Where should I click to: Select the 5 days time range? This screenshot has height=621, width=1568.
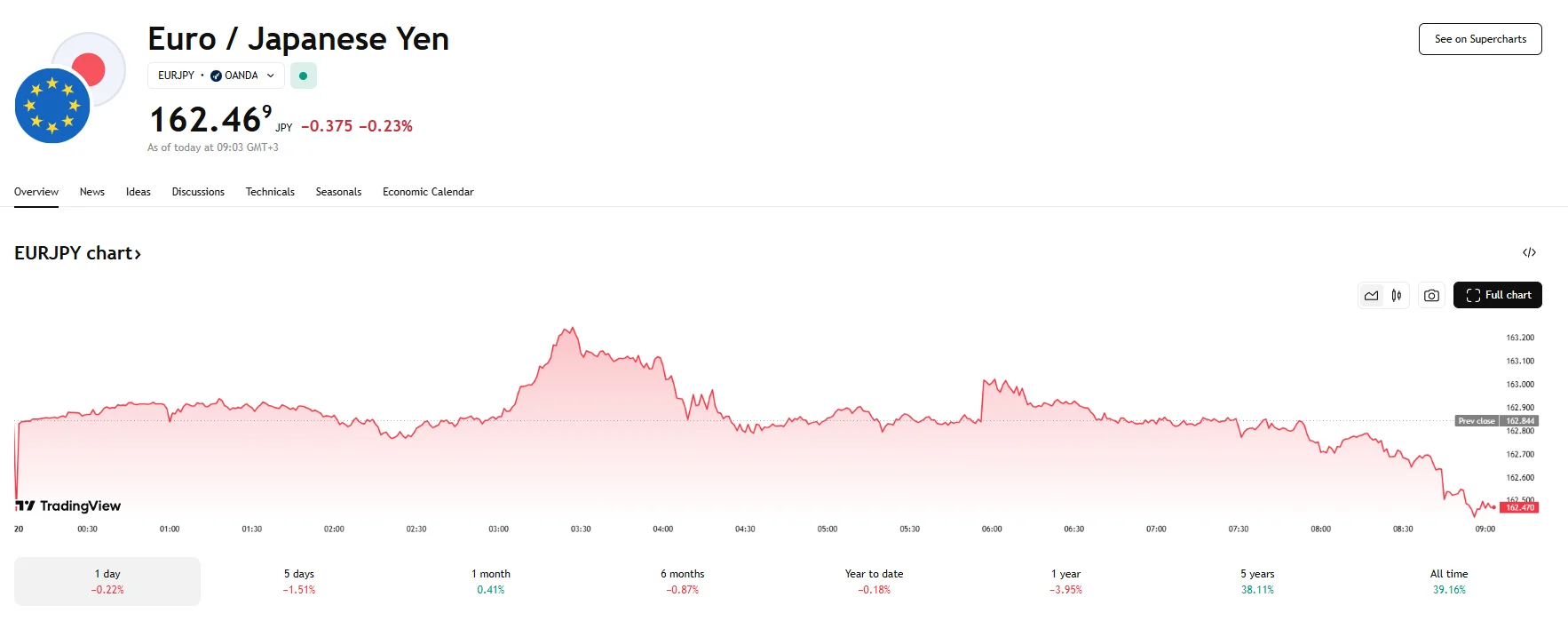tap(299, 581)
